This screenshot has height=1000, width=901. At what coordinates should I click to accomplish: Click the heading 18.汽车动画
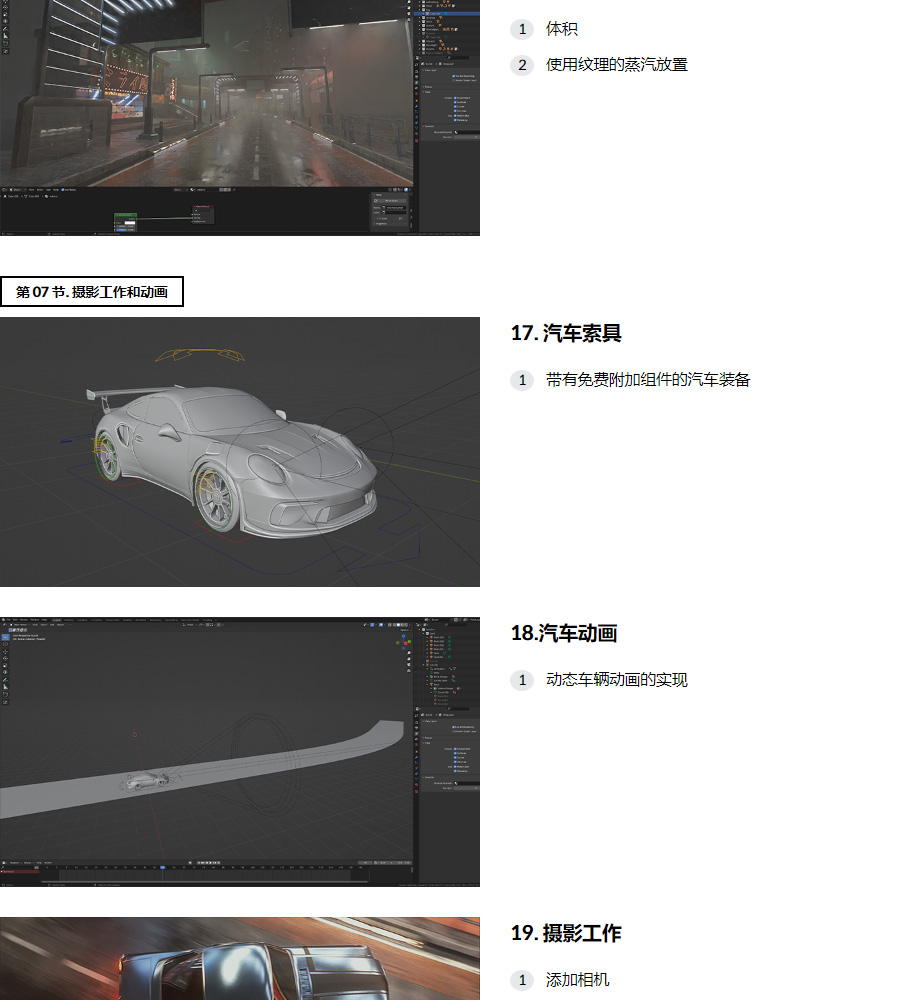pyautogui.click(x=564, y=633)
